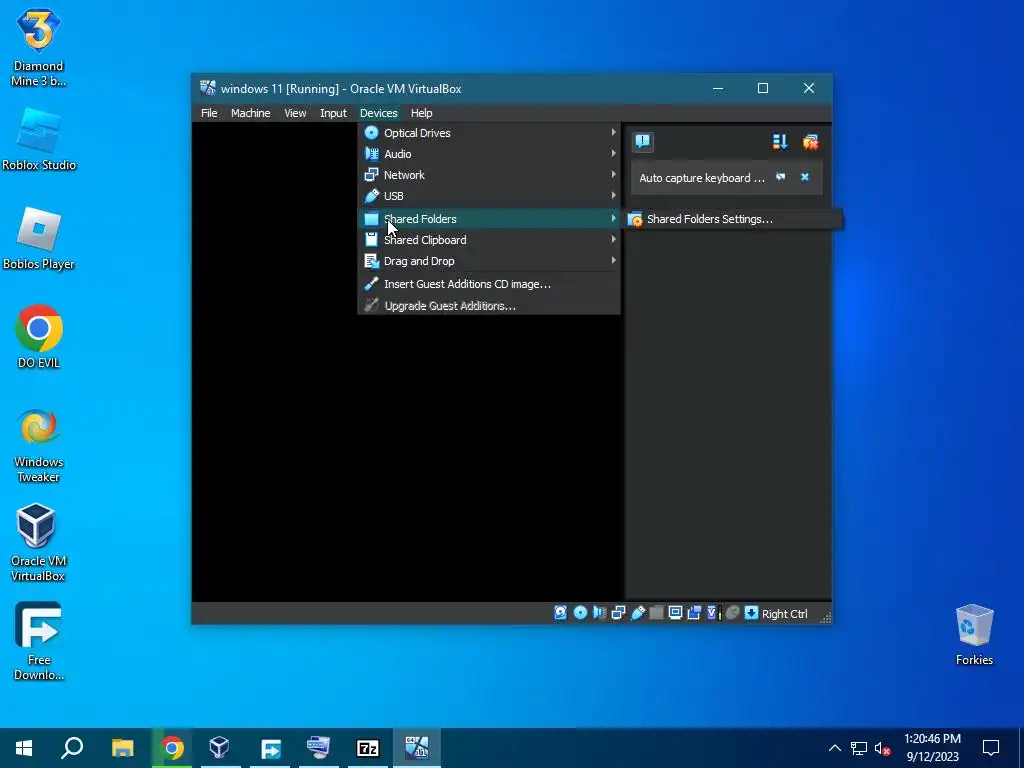Click the USB status bar indicator
Image resolution: width=1024 pixels, height=768 pixels.
tap(637, 613)
